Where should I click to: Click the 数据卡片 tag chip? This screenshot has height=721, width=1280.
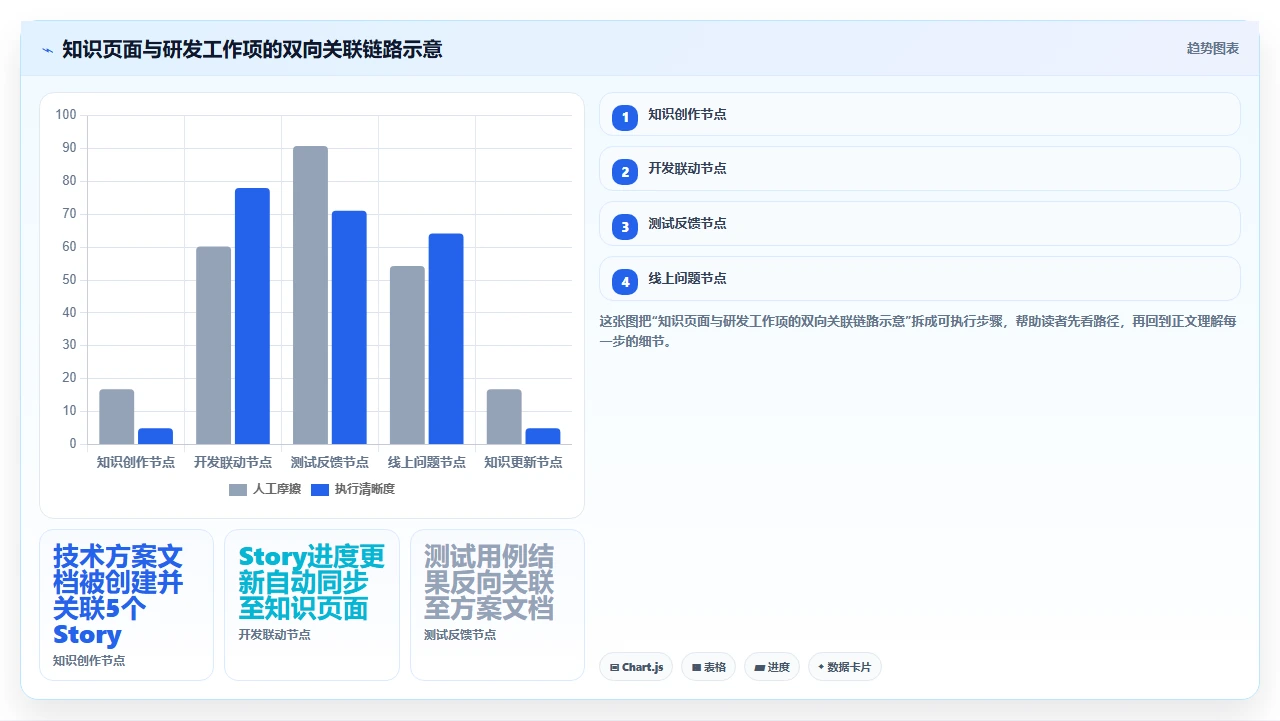[844, 667]
